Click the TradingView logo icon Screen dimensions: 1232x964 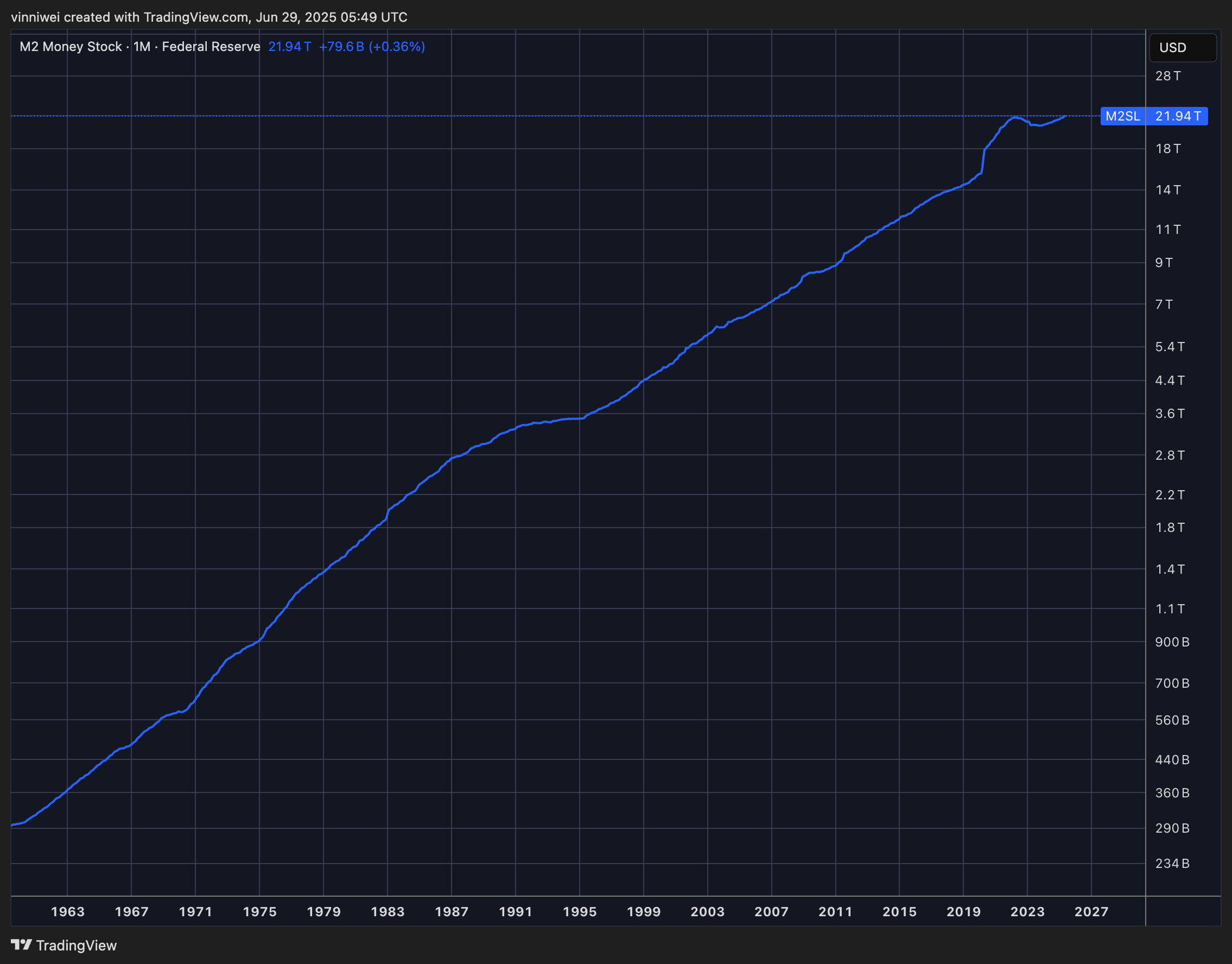21,944
